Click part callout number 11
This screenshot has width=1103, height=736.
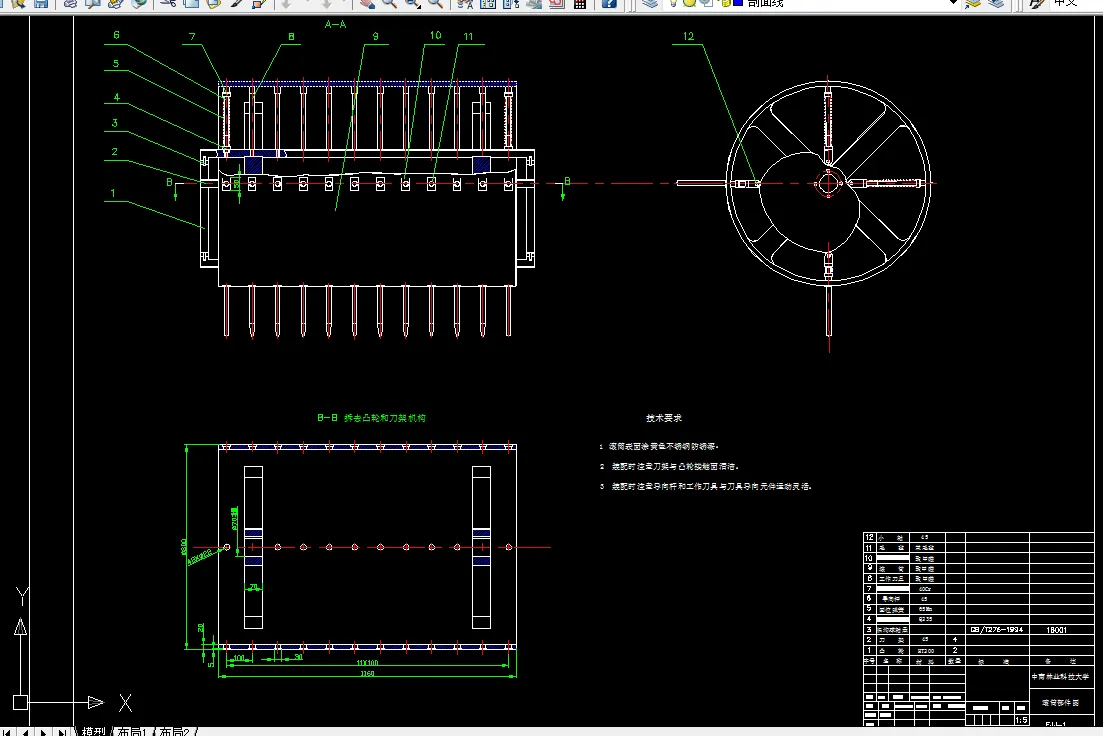tap(468, 36)
